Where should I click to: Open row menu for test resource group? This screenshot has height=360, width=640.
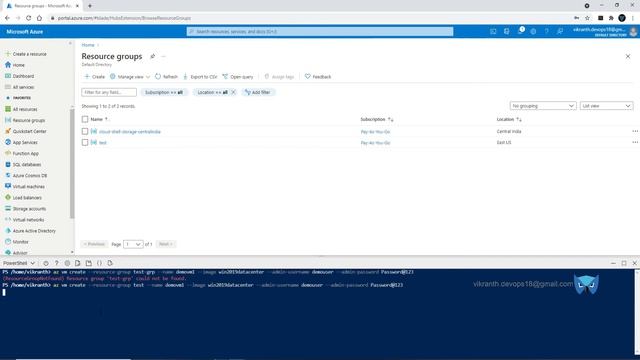[x=635, y=142]
